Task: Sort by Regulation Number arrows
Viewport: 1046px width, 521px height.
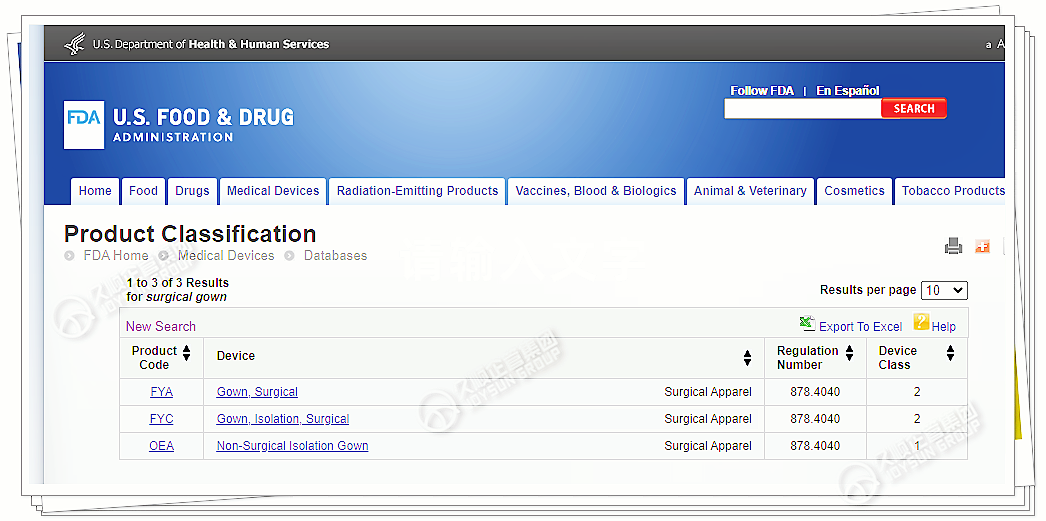Action: click(849, 353)
